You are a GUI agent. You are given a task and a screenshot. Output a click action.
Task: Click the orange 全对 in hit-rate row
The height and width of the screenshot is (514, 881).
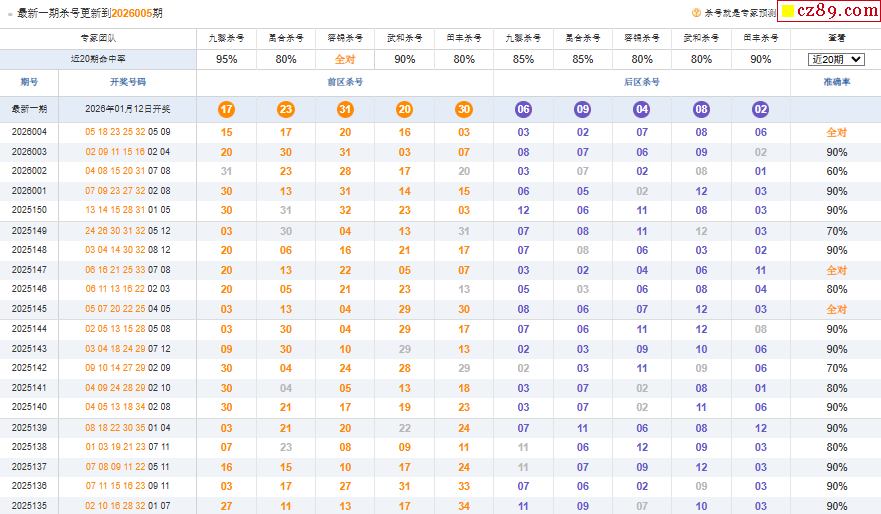(345, 59)
